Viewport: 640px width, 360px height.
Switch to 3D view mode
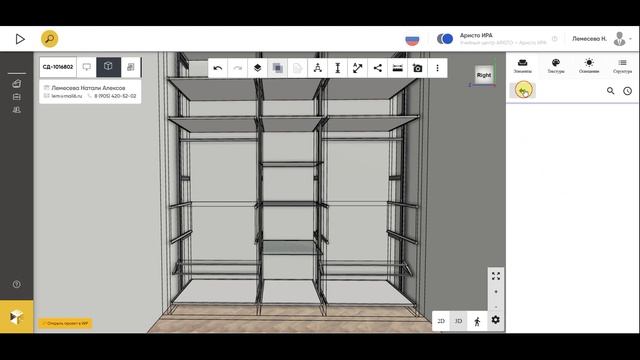coord(458,321)
